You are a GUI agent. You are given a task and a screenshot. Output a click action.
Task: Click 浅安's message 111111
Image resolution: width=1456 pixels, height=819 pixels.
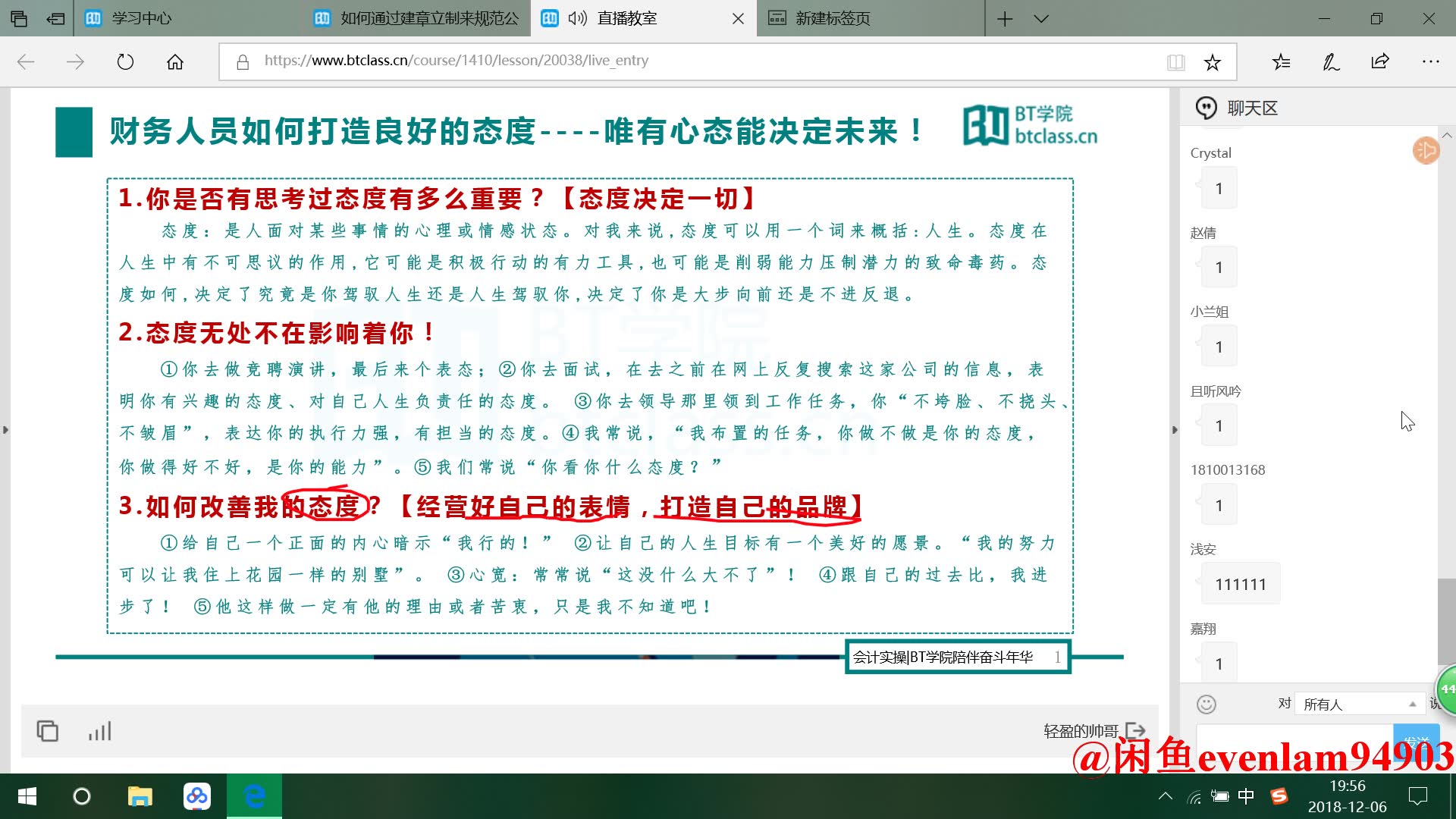pyautogui.click(x=1241, y=584)
